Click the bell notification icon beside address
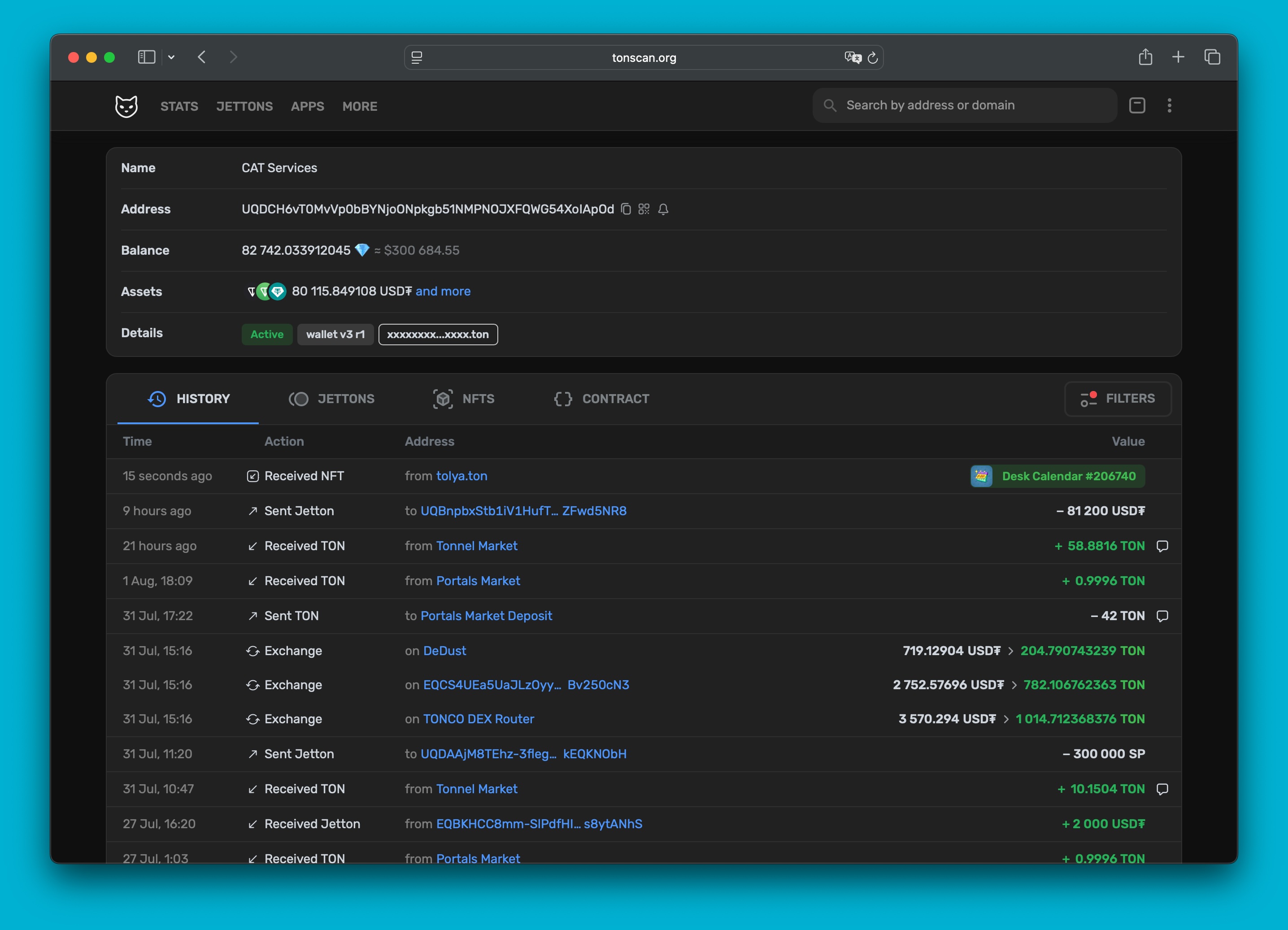The height and width of the screenshot is (930, 1288). [x=663, y=209]
